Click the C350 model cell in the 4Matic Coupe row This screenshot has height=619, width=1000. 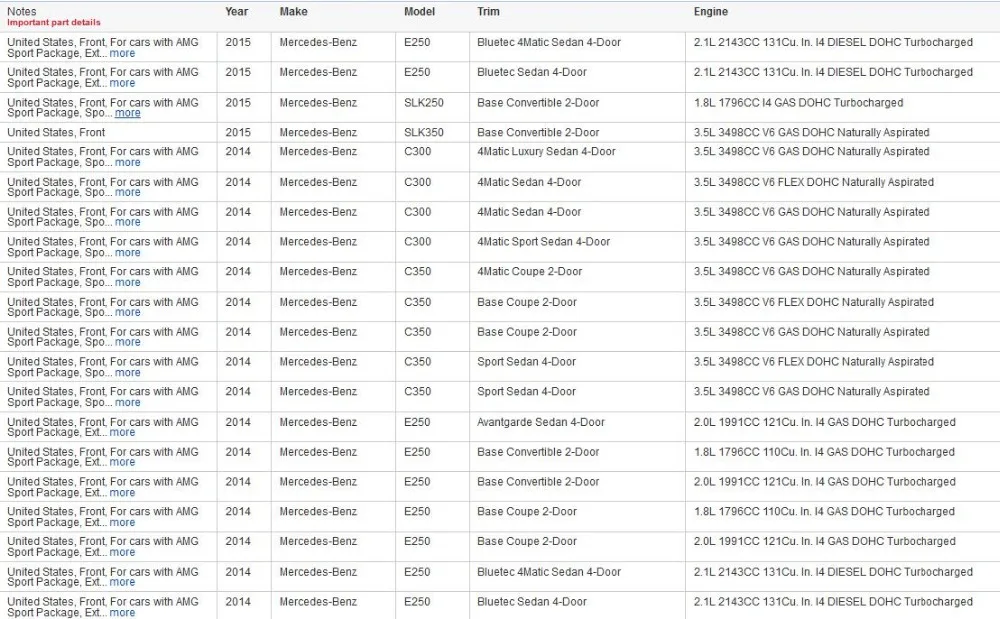(418, 272)
